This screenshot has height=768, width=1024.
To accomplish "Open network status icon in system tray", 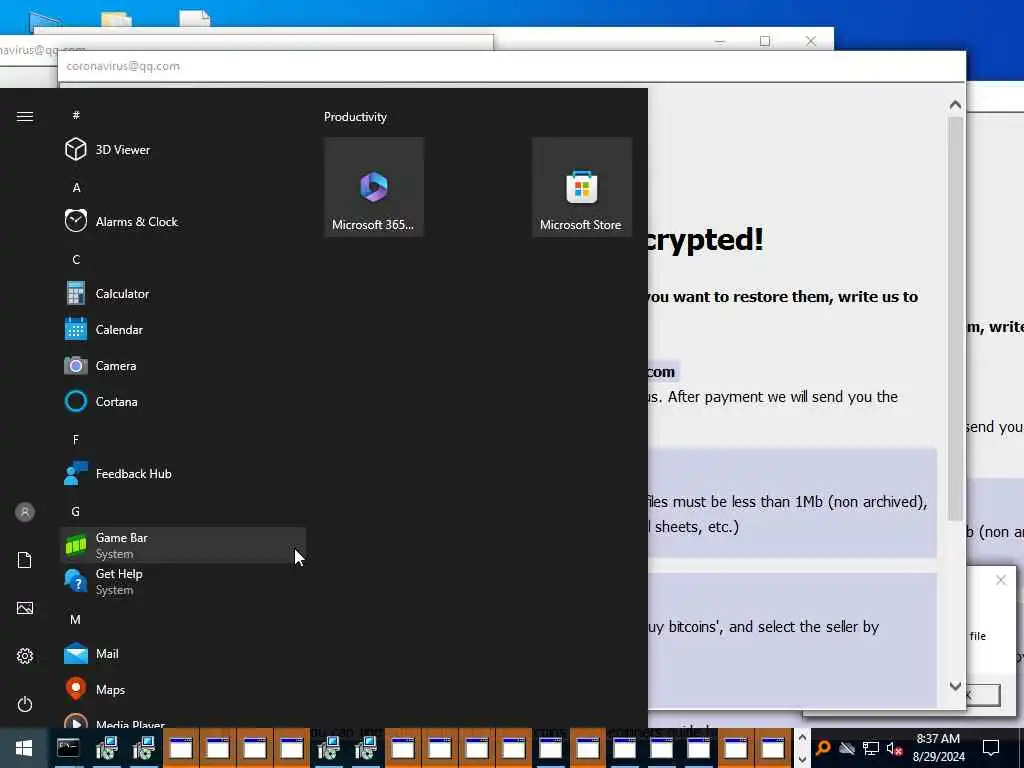I will coord(871,748).
